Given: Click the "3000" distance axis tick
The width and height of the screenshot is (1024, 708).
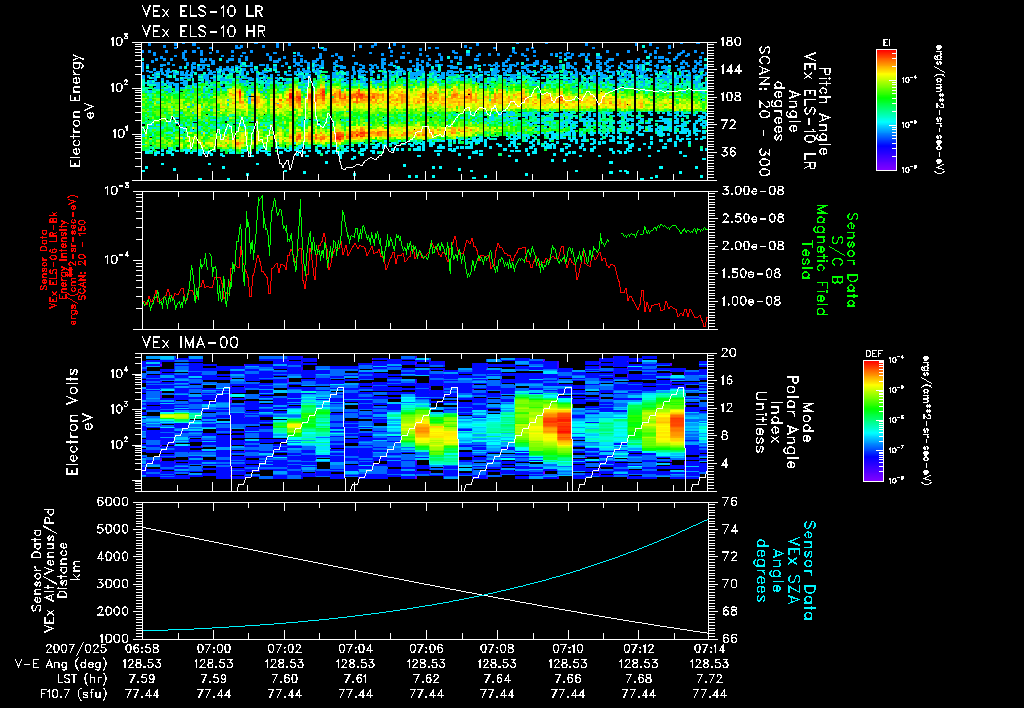Looking at the screenshot, I should coord(112,584).
